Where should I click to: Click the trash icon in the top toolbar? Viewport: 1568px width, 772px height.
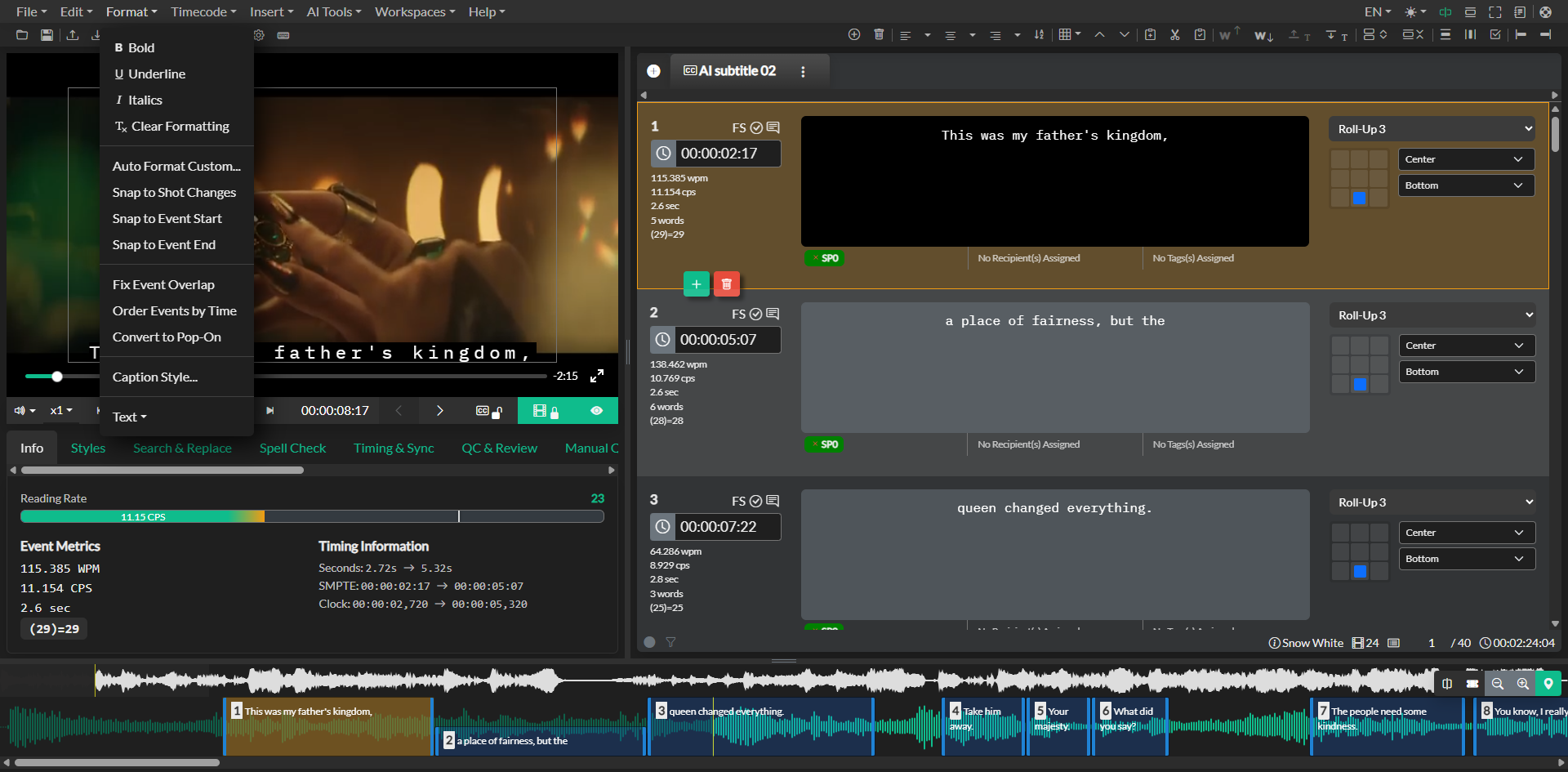[x=879, y=34]
